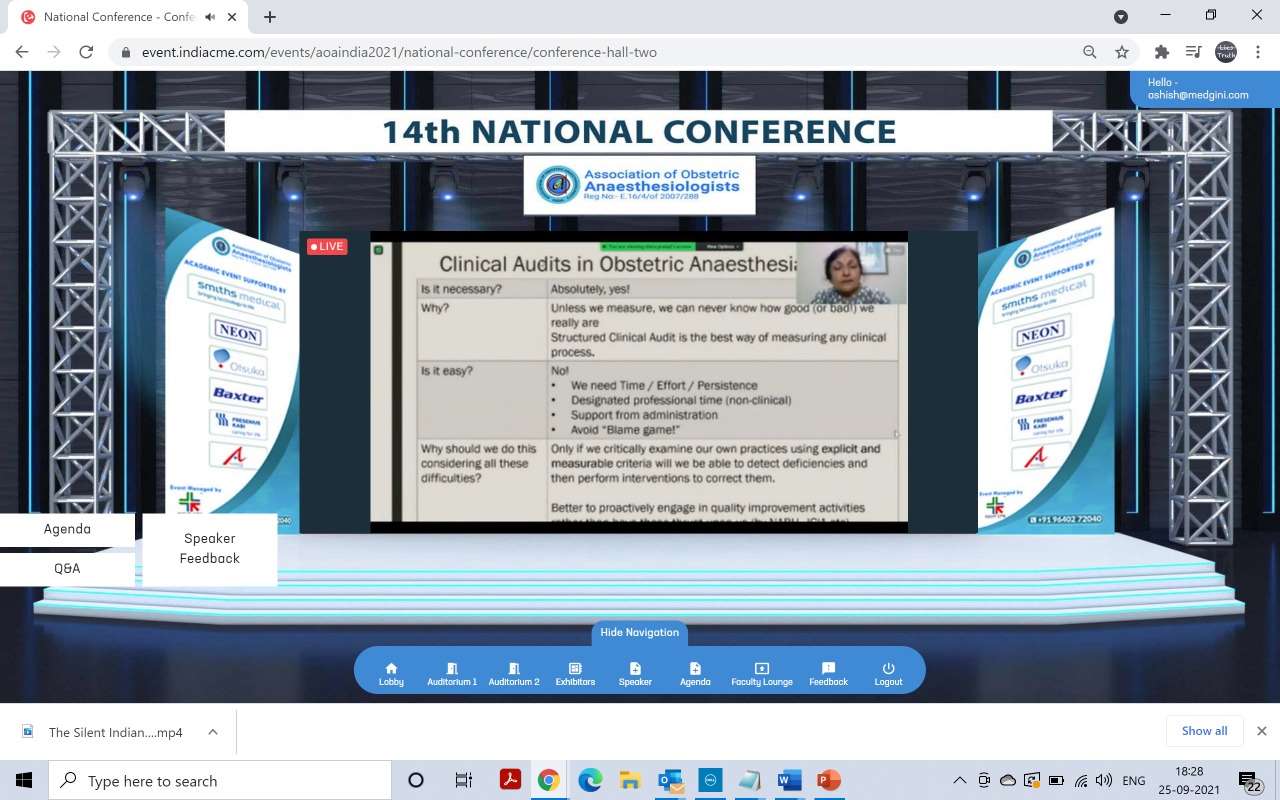Open PowerPoint from taskbar
Viewport: 1280px width, 800px height.
[829, 780]
